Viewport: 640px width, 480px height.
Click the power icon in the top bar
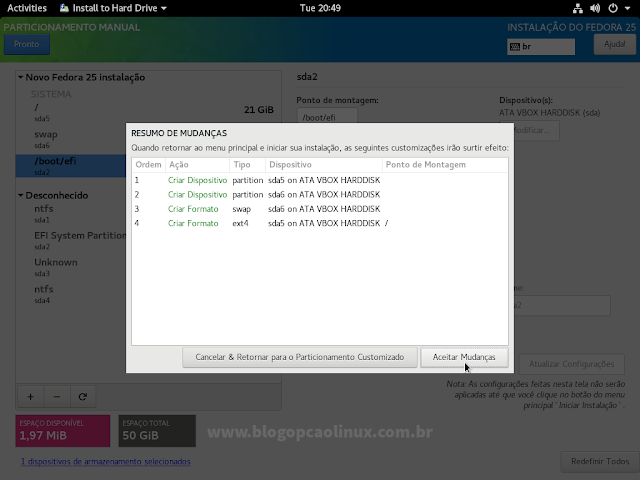[x=613, y=8]
